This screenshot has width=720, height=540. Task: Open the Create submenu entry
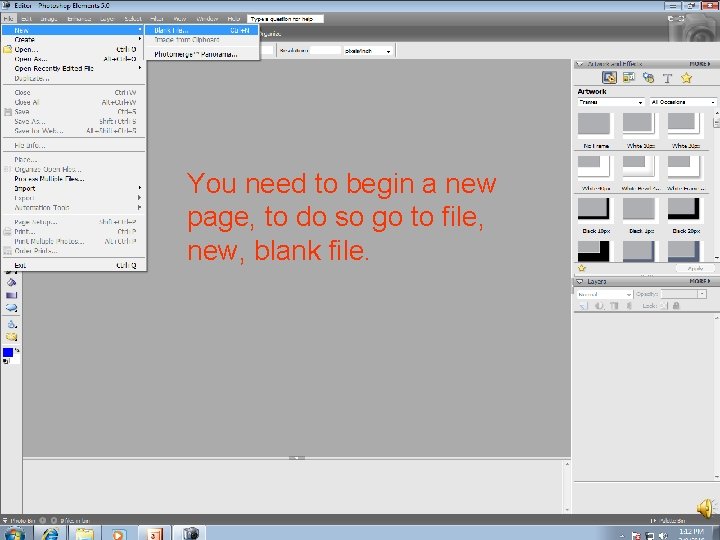(73, 40)
